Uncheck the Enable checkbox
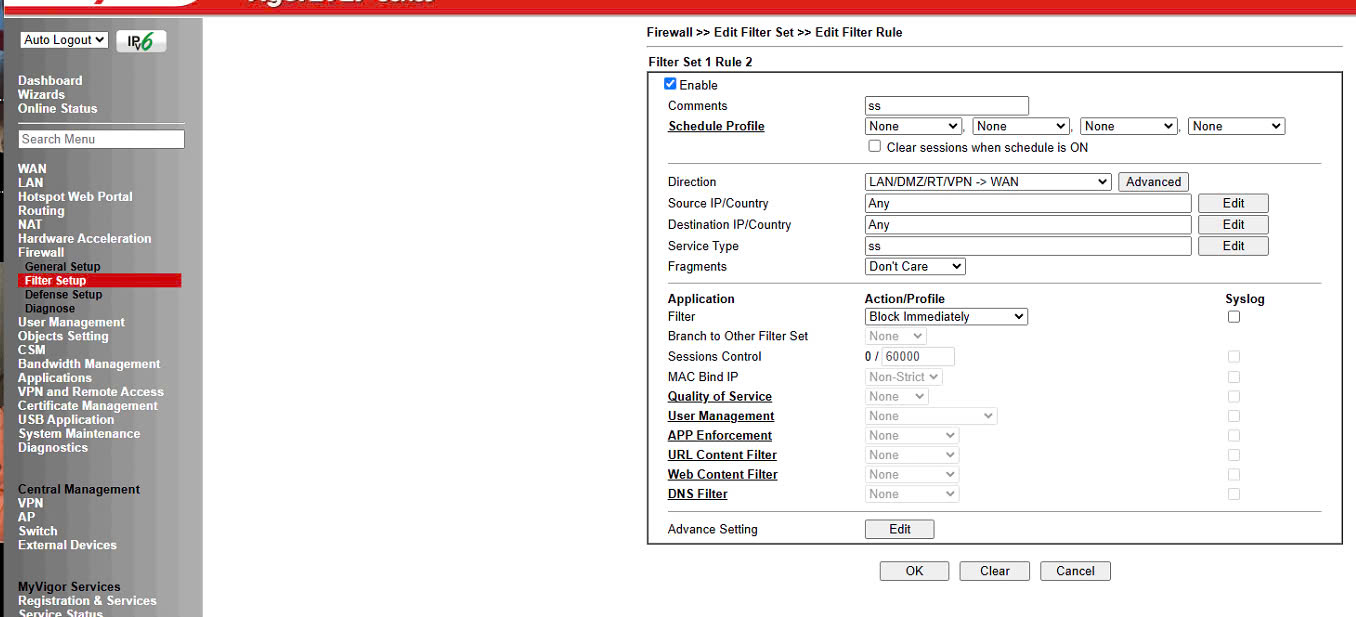Viewport: 1356px width, 617px height. pos(670,84)
